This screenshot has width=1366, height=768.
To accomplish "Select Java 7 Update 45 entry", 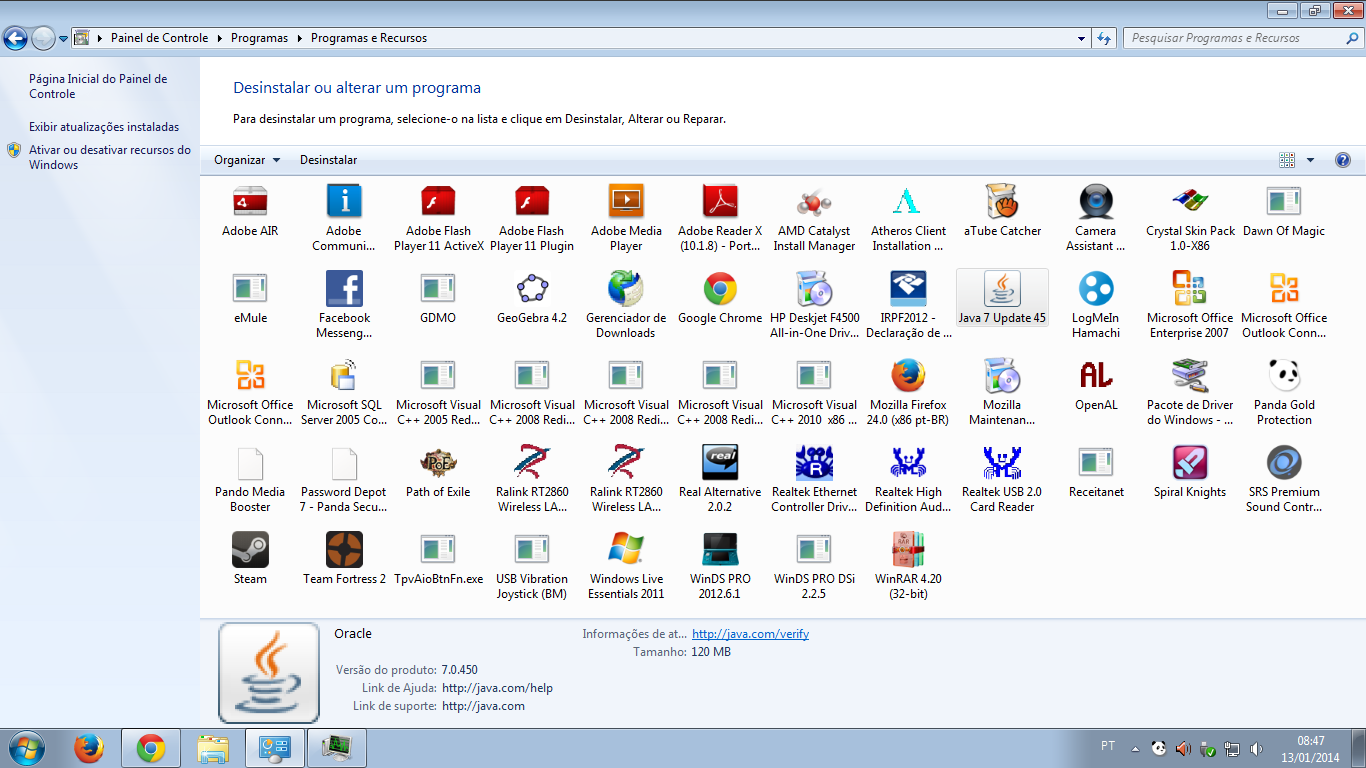I will coord(1002,298).
